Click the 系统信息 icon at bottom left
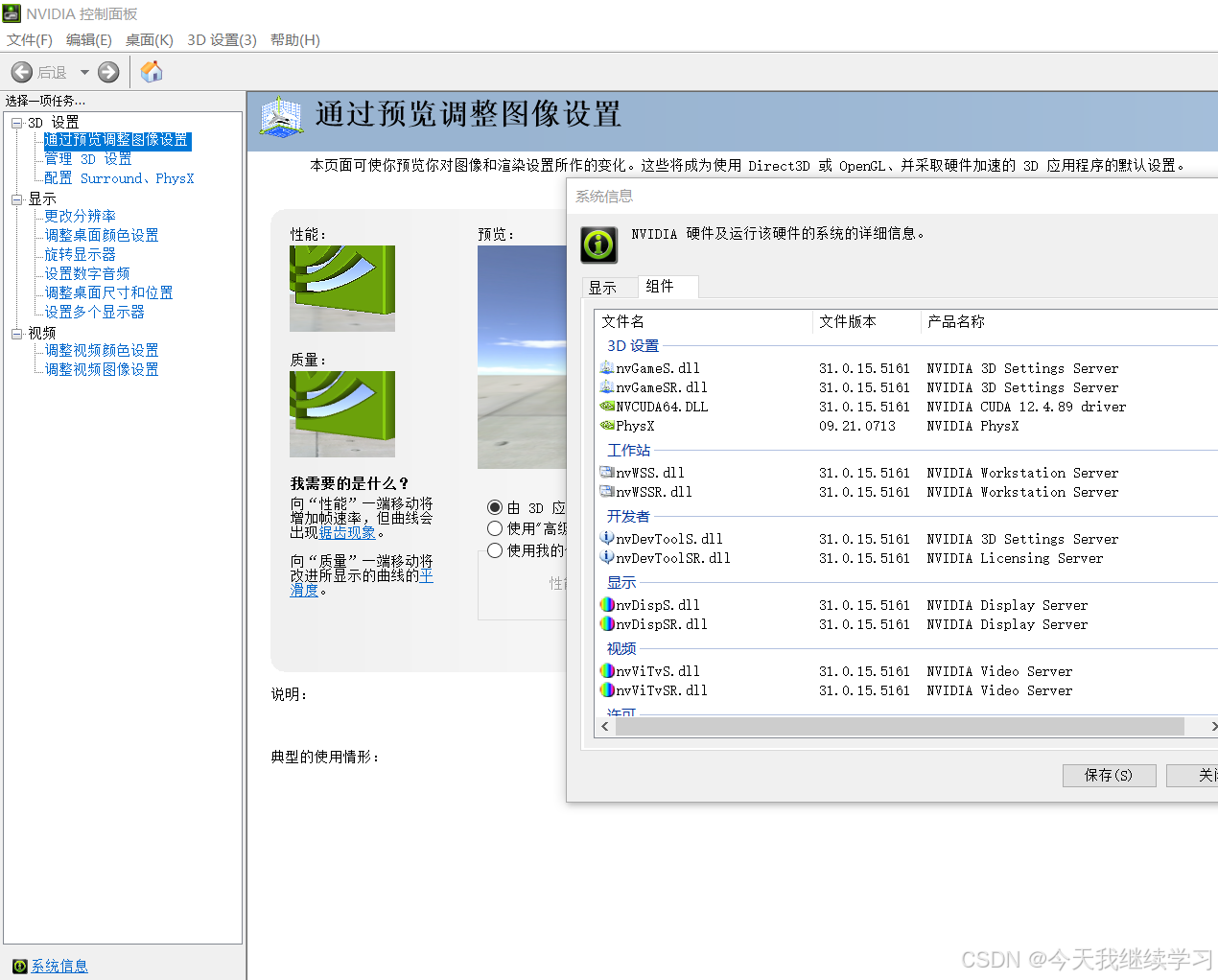Image resolution: width=1218 pixels, height=980 pixels. (x=20, y=966)
